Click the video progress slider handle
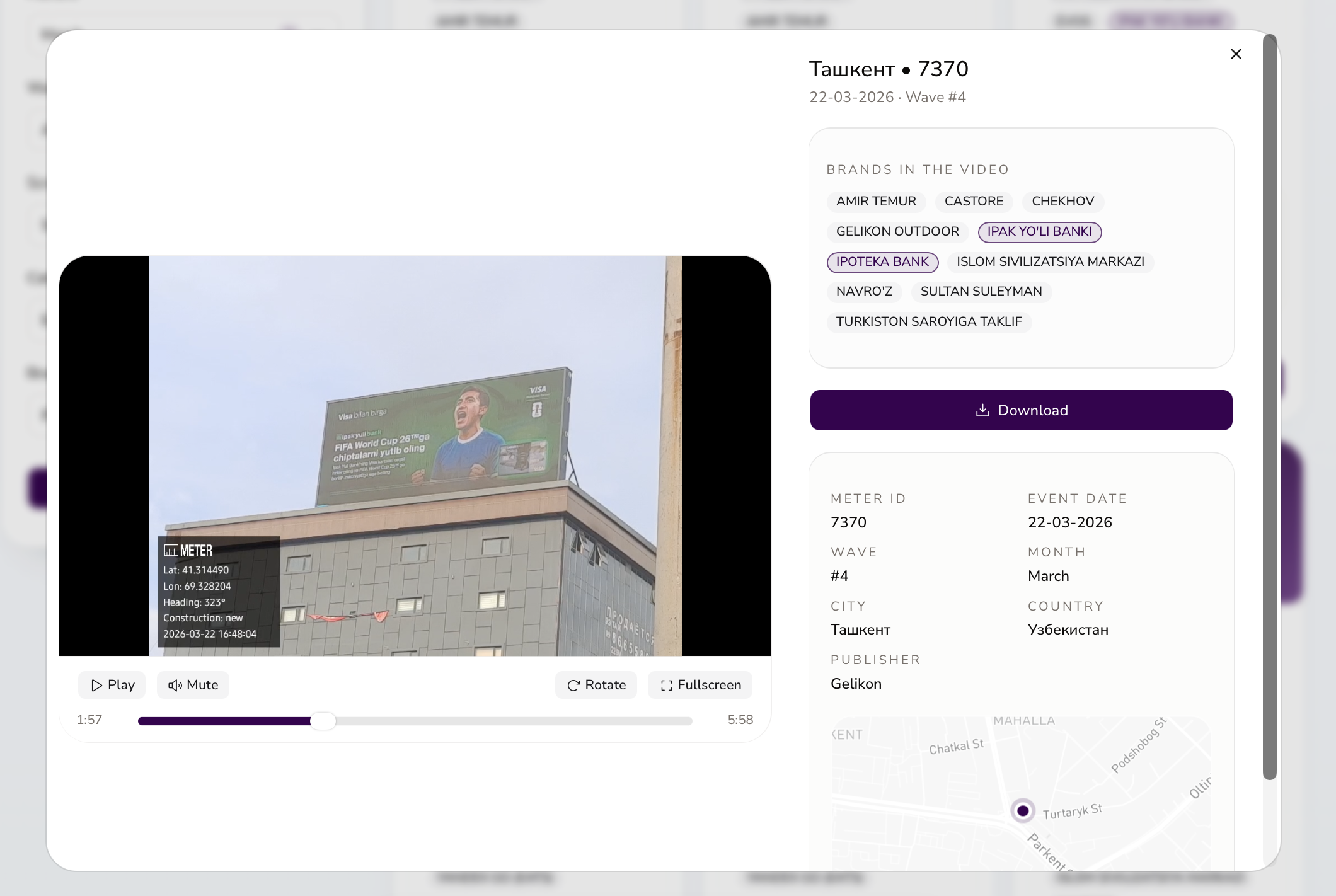Viewport: 1336px width, 896px height. click(323, 721)
